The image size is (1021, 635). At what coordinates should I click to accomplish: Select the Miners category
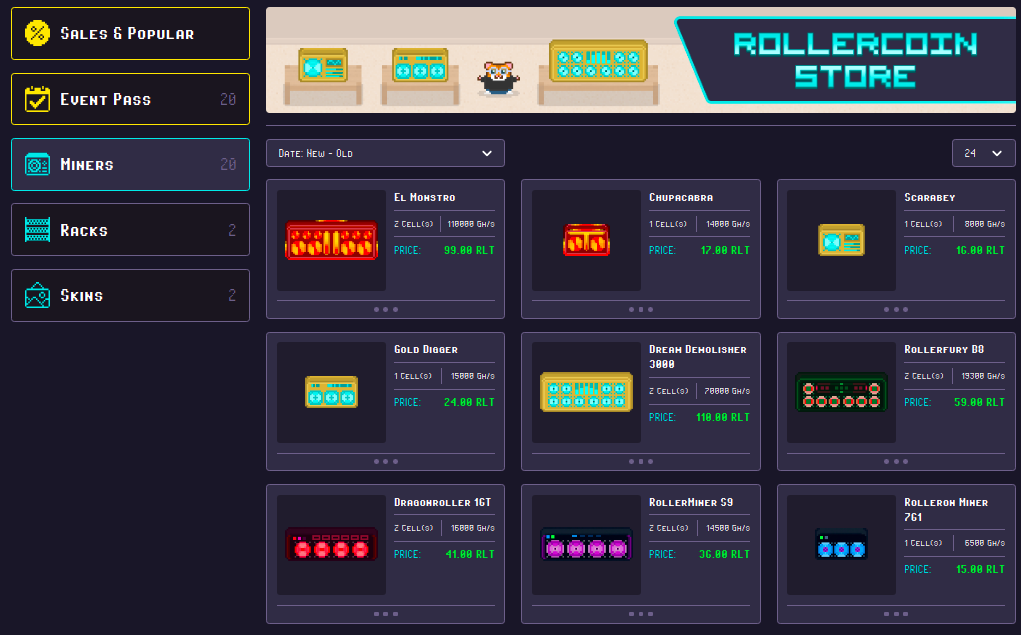pos(130,164)
